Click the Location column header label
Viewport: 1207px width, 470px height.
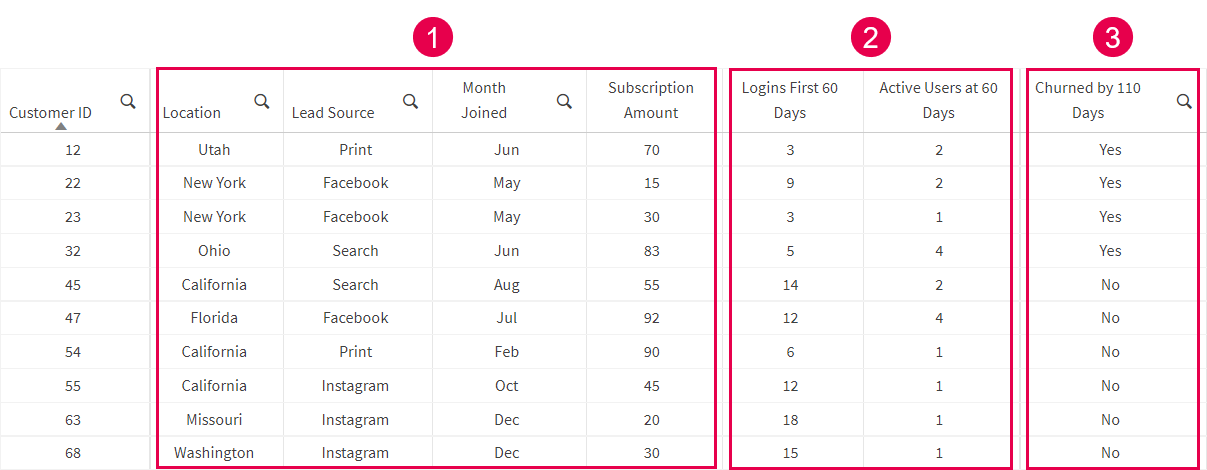[x=192, y=113]
